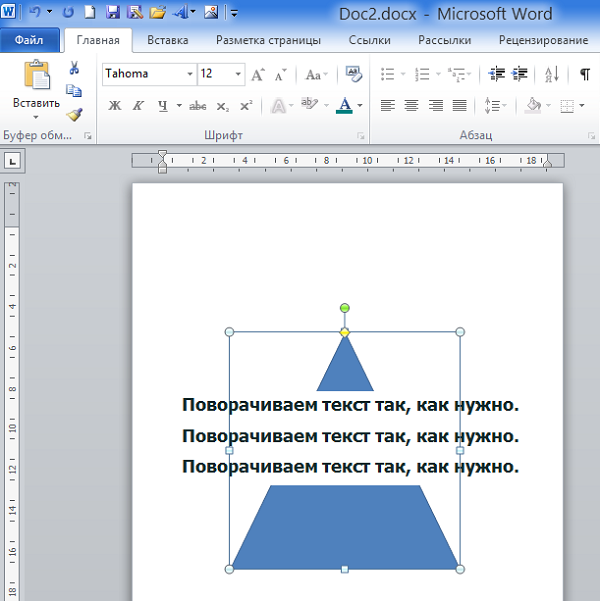Open the font size dropdown arrow
Viewport: 600px width, 601px height.
tap(238, 75)
